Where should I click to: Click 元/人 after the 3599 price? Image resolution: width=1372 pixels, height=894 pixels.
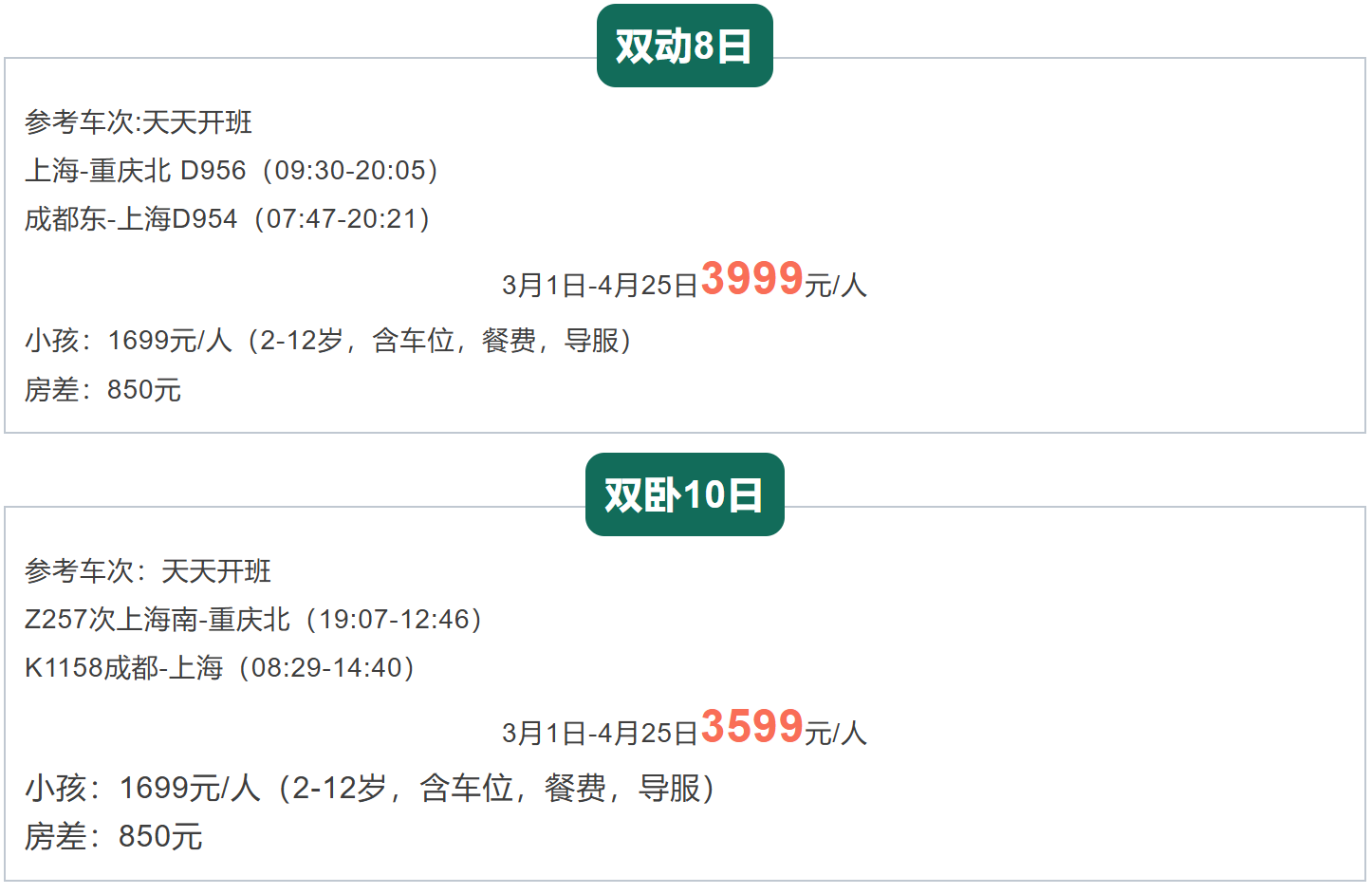point(835,733)
